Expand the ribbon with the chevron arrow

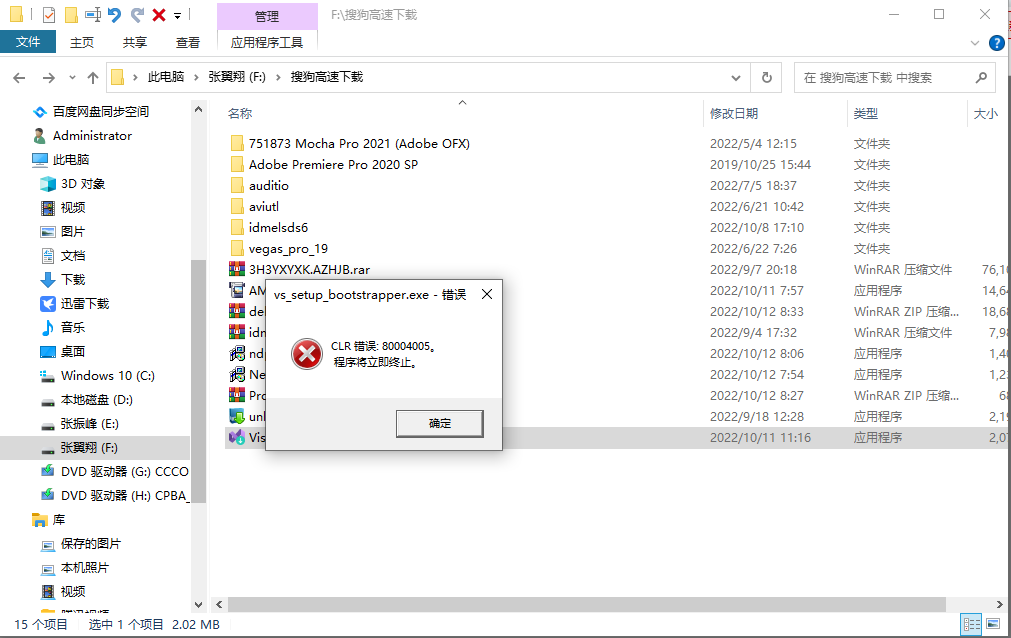click(974, 43)
